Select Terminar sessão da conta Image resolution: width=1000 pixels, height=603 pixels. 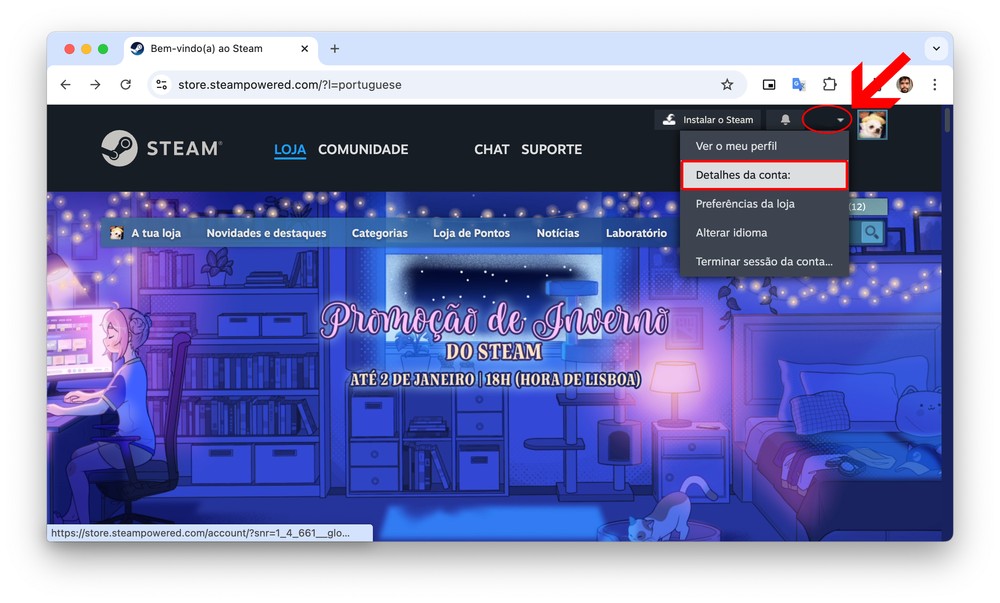point(764,261)
